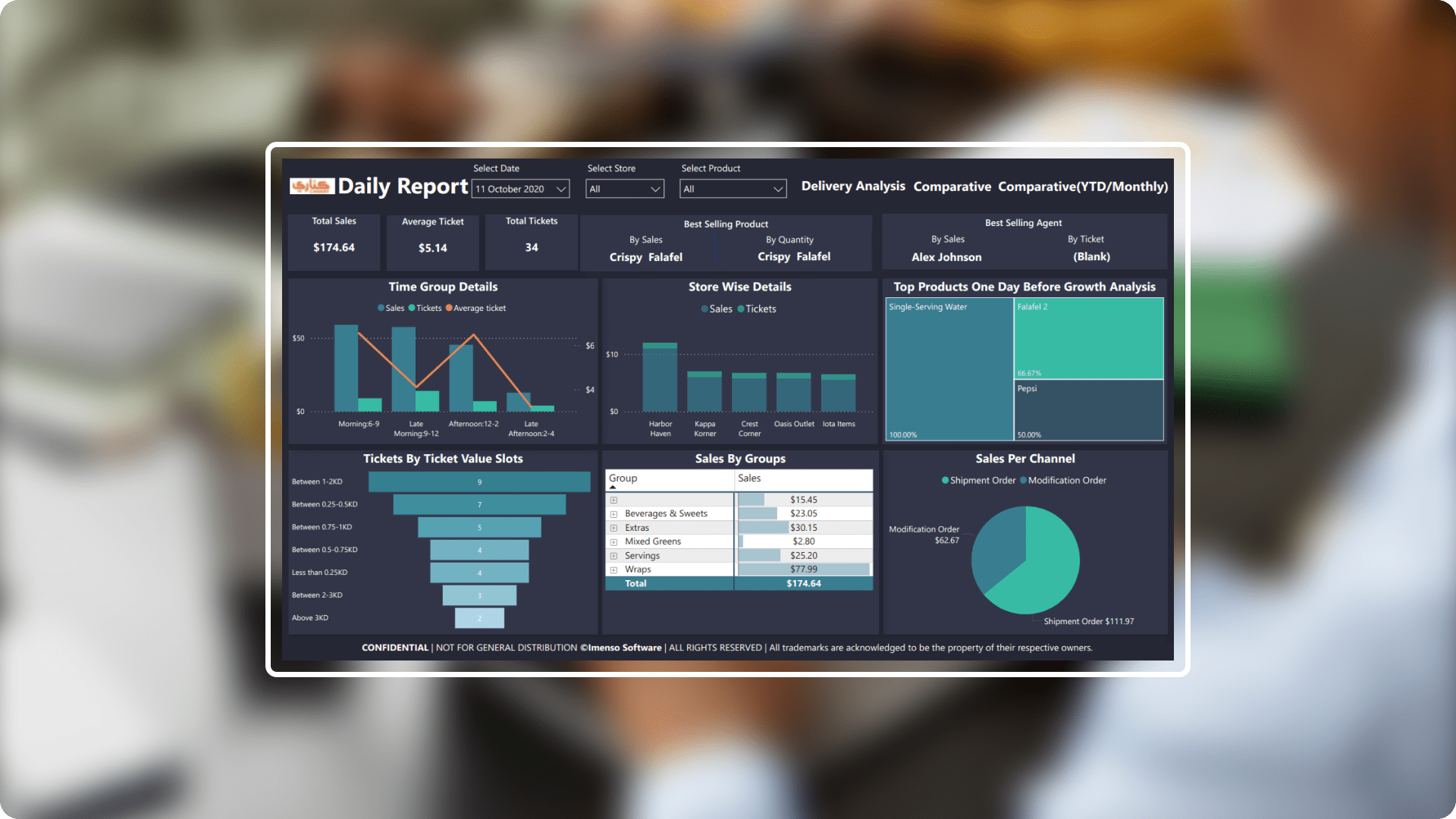This screenshot has height=819, width=1456.
Task: Click the Sales legend dot in Store Wise Details
Action: (704, 309)
